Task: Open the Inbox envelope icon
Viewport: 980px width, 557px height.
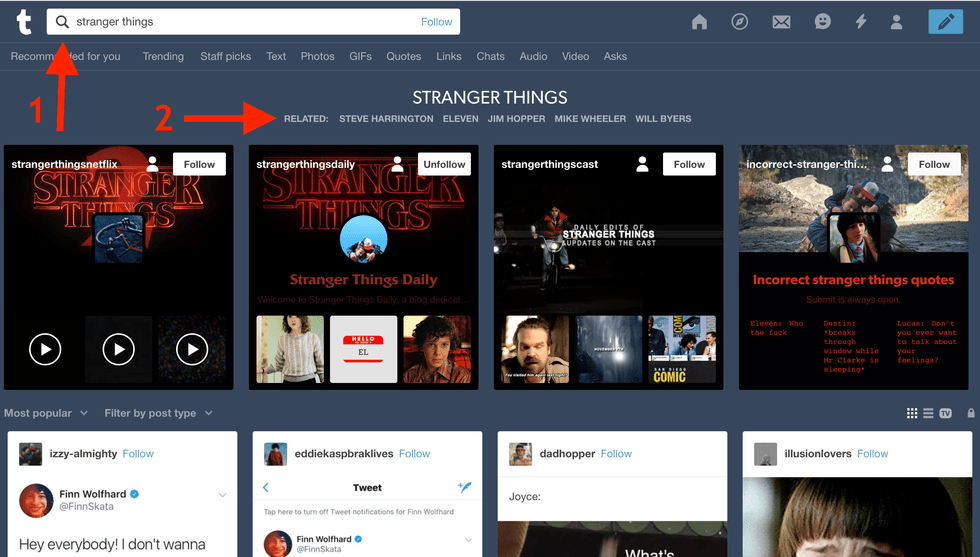Action: point(781,22)
